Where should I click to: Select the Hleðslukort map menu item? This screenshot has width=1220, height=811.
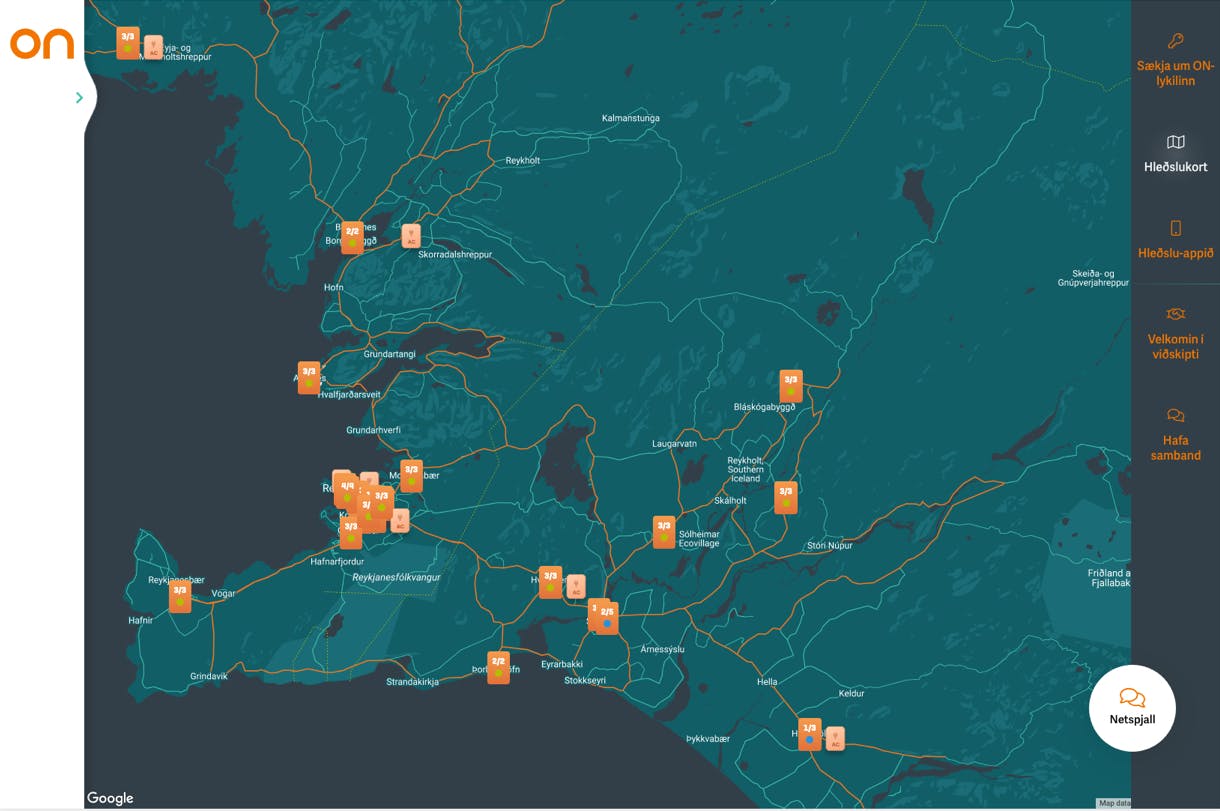1175,154
